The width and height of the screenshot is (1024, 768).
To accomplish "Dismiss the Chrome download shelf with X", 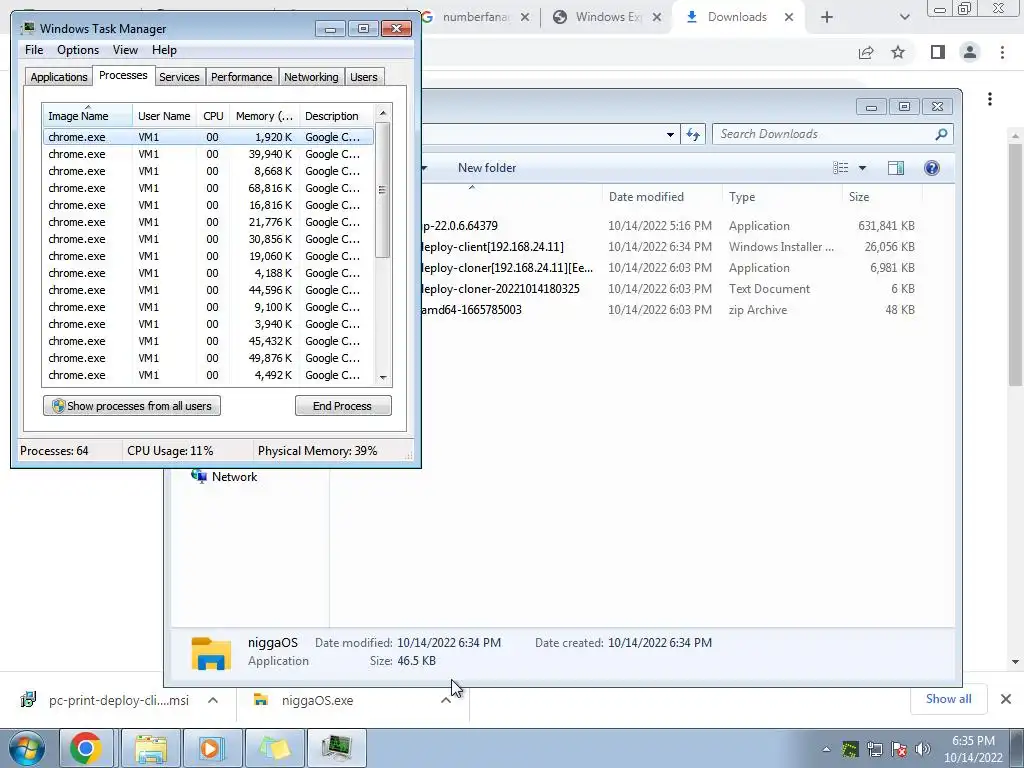I will (x=1006, y=699).
